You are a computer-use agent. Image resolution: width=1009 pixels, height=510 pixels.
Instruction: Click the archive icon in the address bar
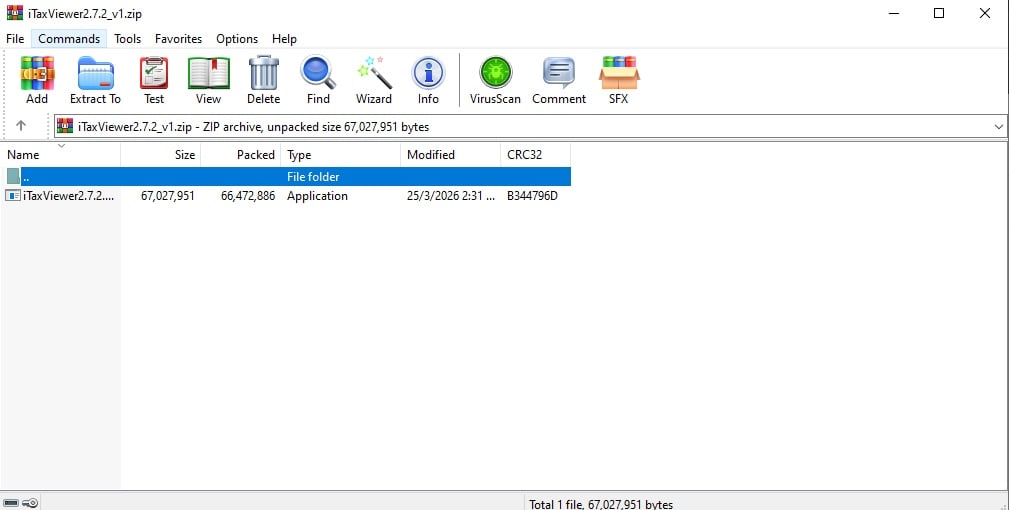click(65, 126)
